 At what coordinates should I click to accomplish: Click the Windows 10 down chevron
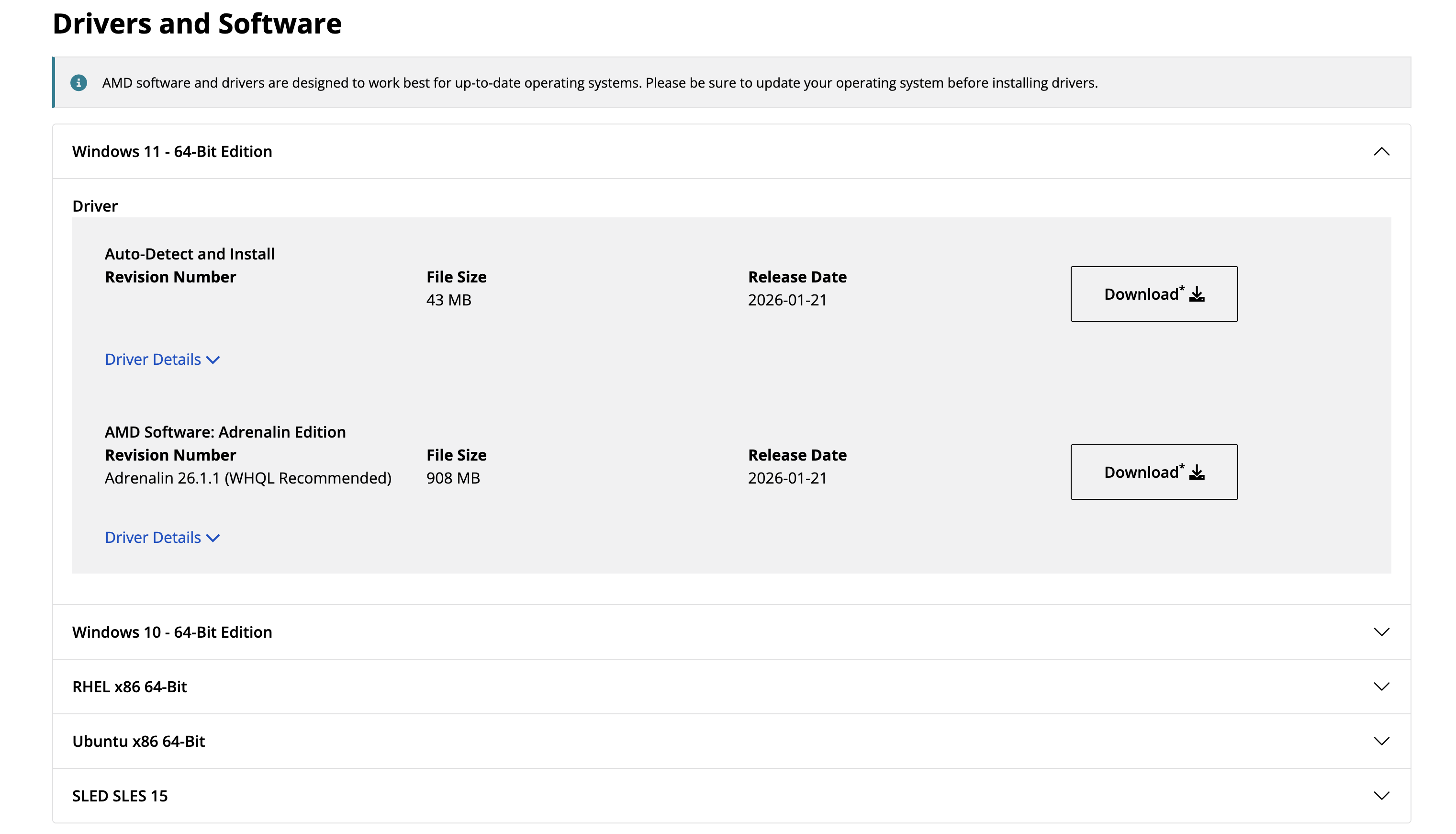point(1381,632)
